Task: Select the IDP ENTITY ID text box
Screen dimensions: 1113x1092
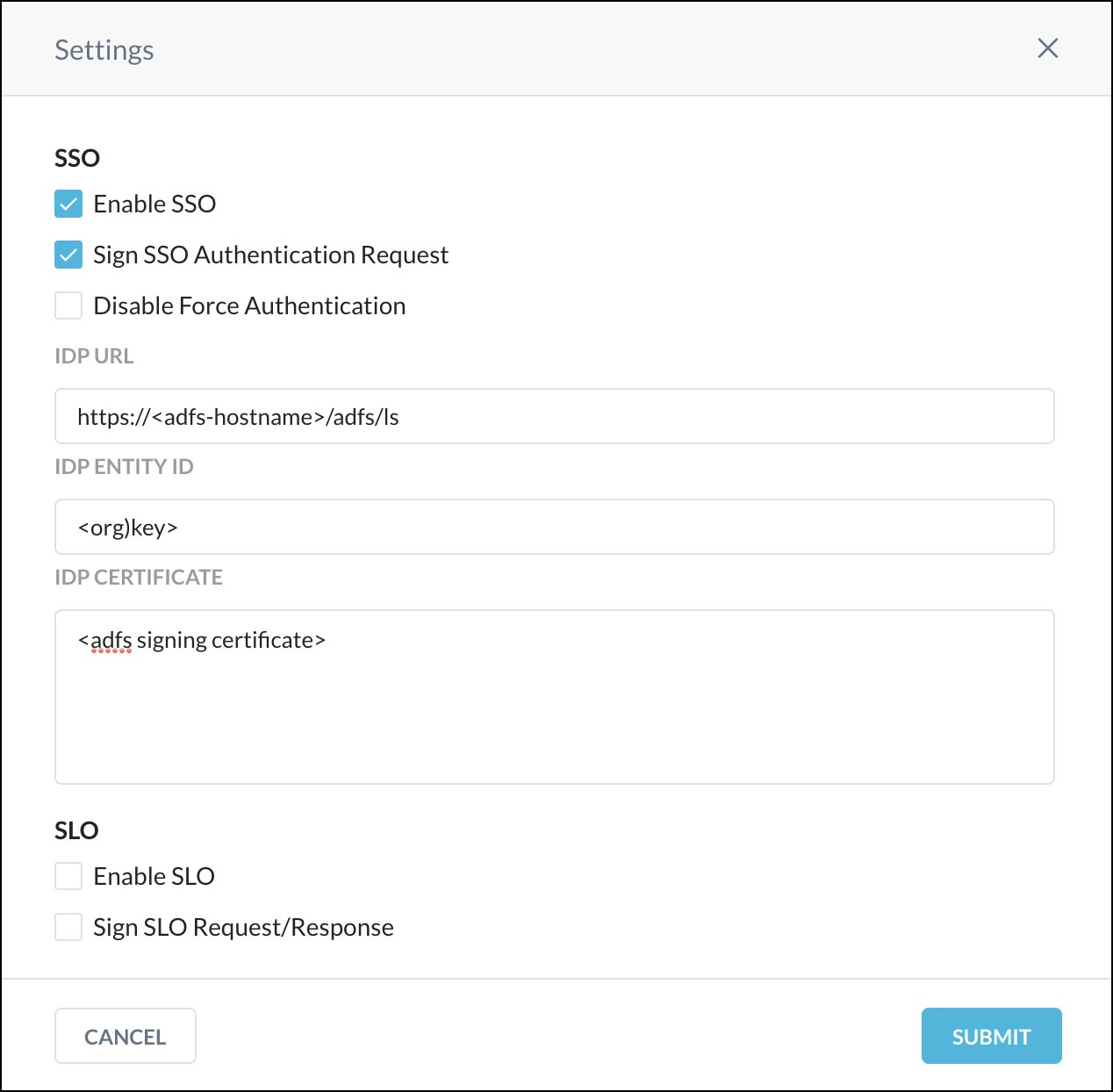Action: (553, 527)
